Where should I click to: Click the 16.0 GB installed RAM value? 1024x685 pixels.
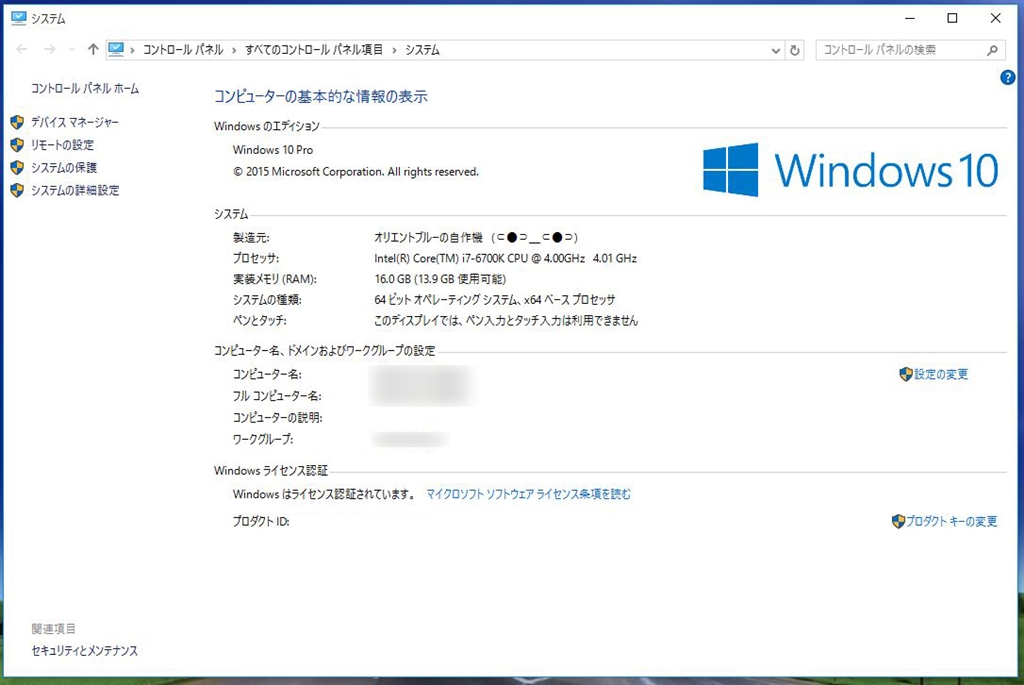pyautogui.click(x=440, y=279)
